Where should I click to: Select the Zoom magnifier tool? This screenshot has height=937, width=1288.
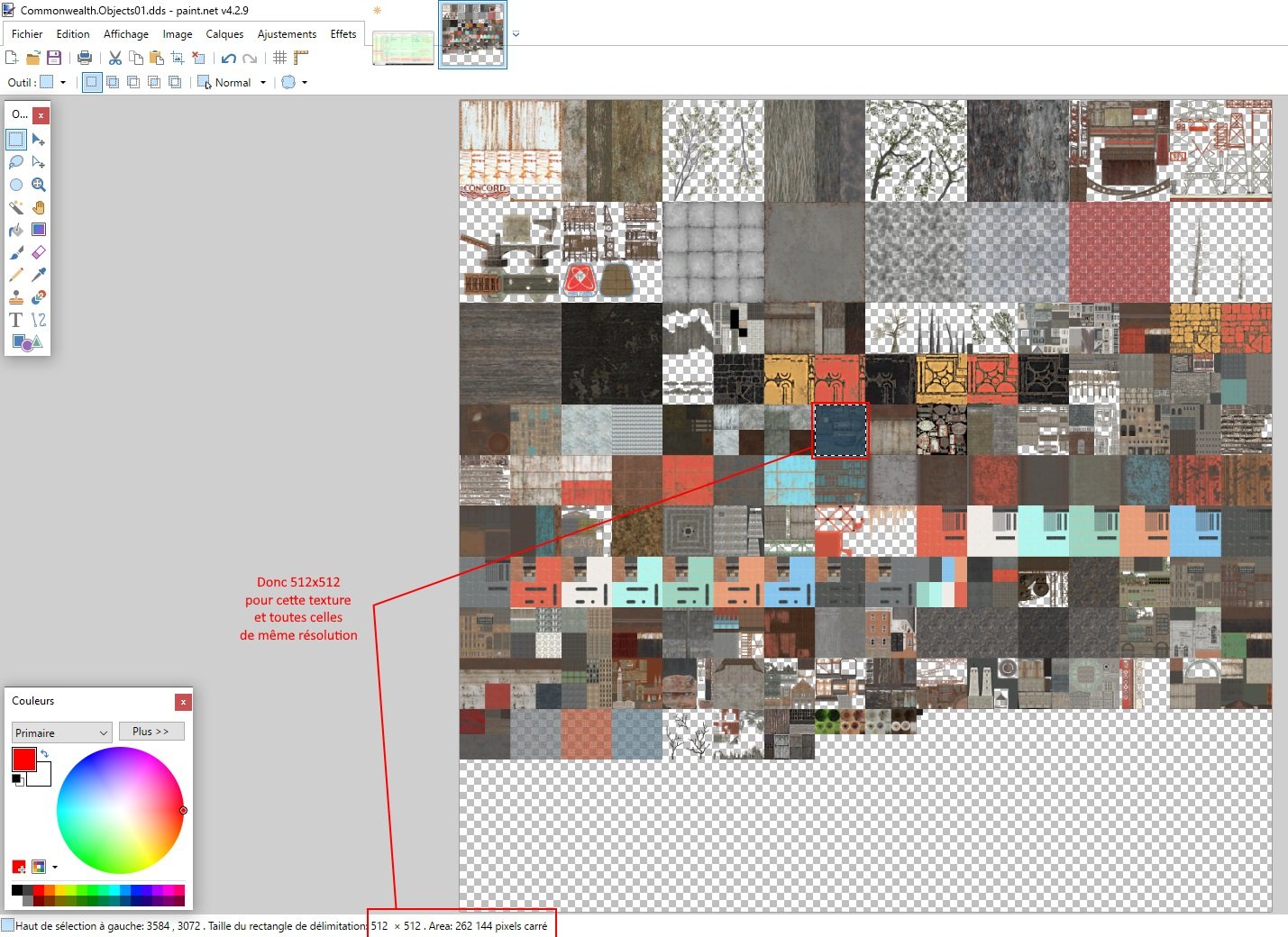click(x=39, y=185)
